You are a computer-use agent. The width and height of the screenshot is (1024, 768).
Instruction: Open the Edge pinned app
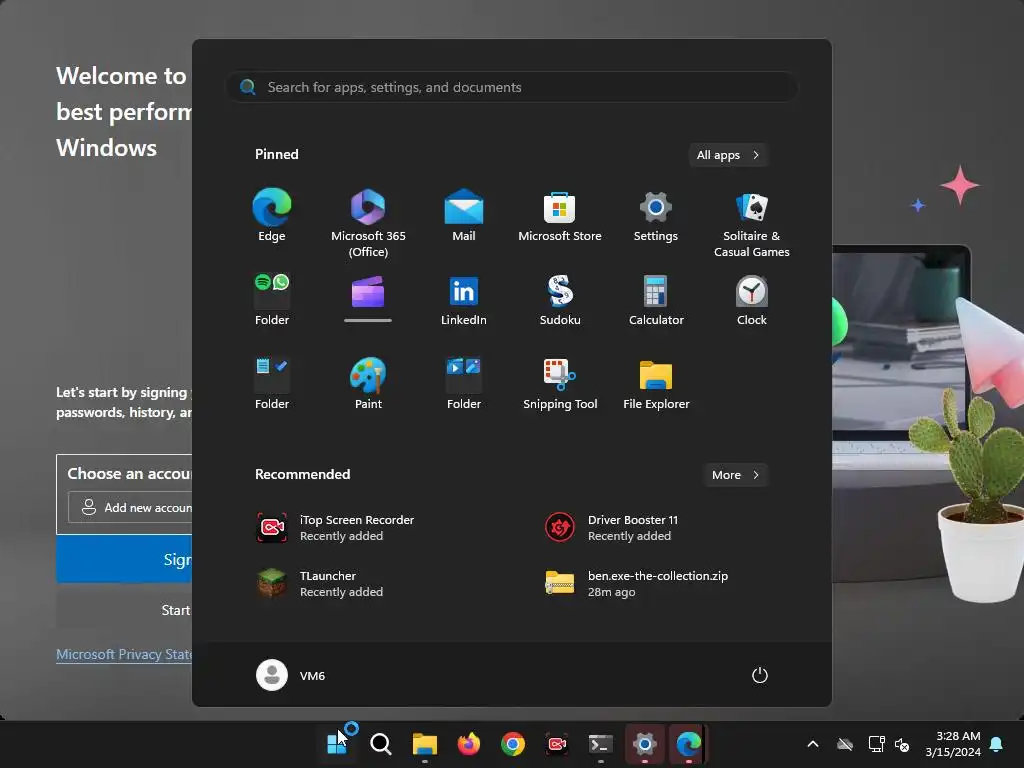[272, 216]
